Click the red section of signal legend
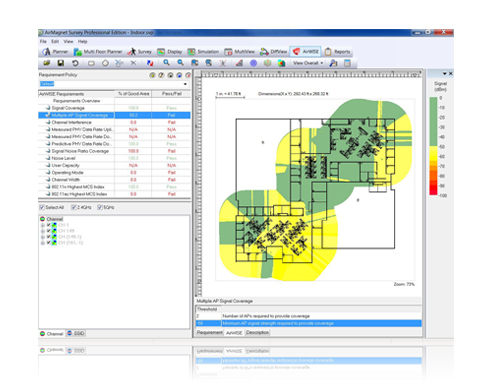This screenshot has width=488, height=385. (x=433, y=190)
